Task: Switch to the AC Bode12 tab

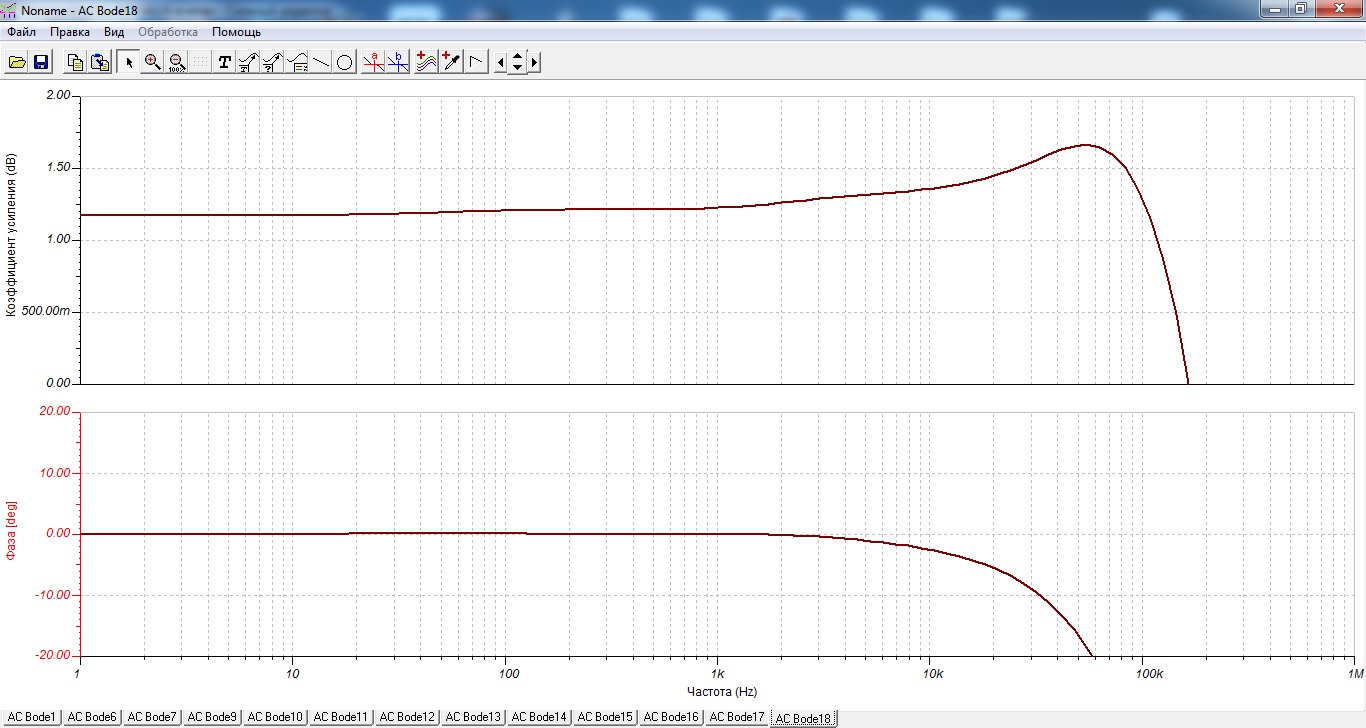Action: (407, 717)
